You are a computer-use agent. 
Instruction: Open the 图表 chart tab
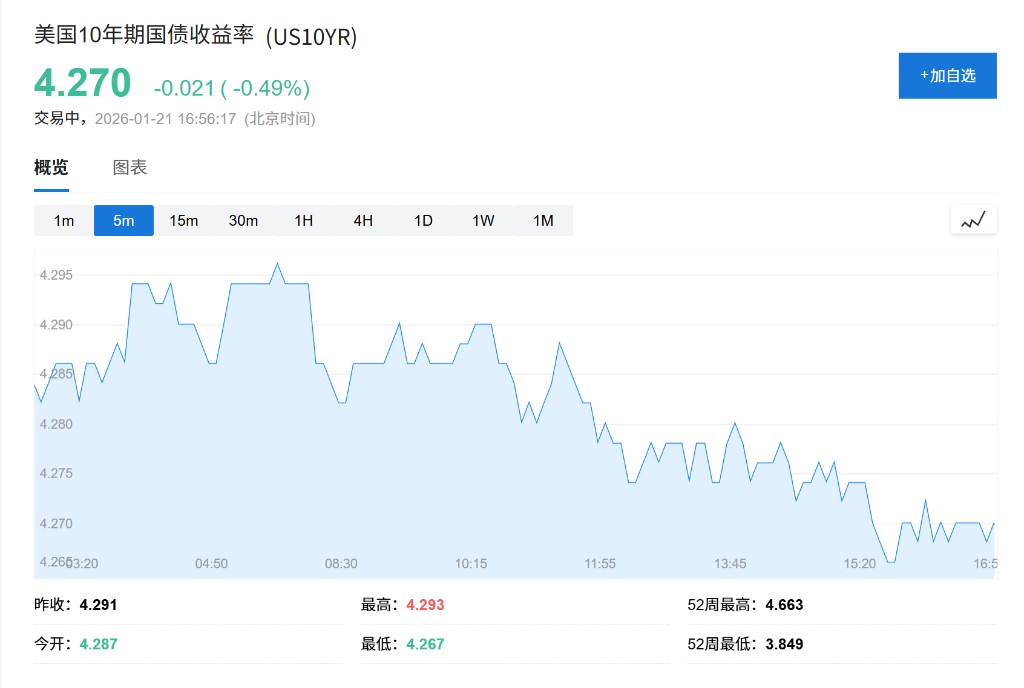(130, 168)
